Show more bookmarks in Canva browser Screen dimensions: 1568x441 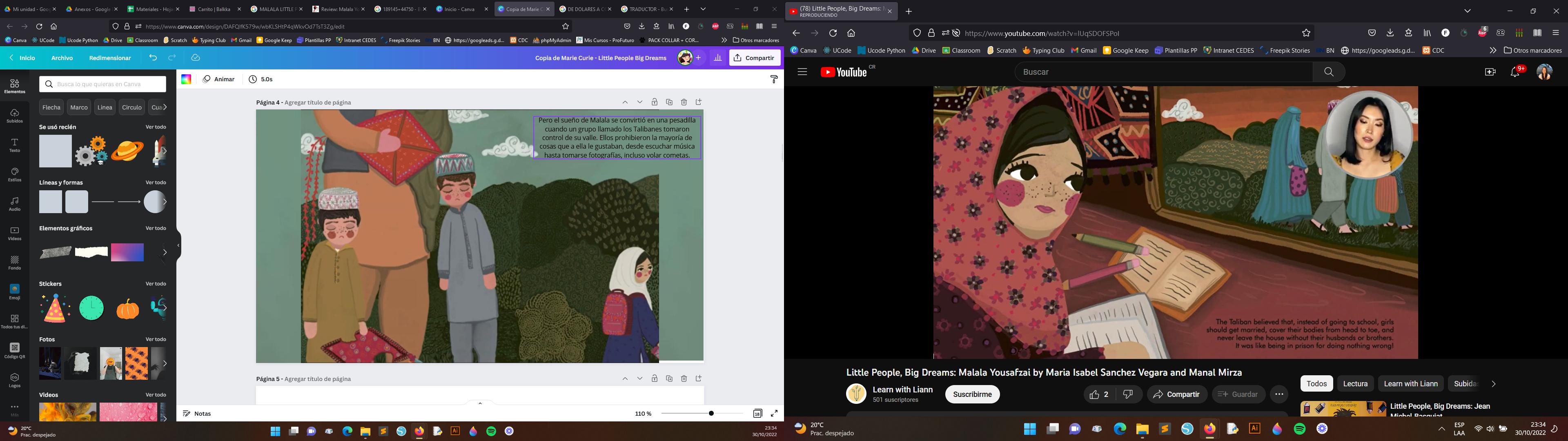coord(724,40)
